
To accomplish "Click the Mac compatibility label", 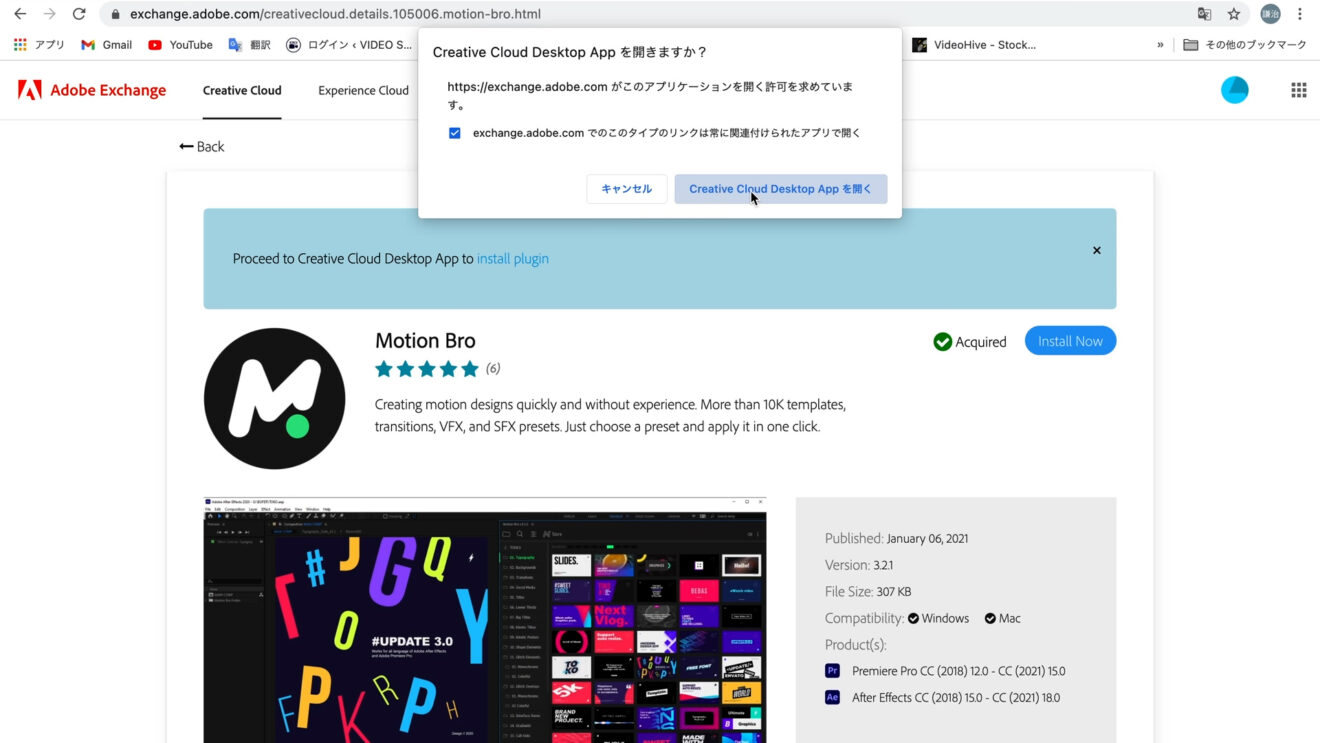I will 1010,618.
